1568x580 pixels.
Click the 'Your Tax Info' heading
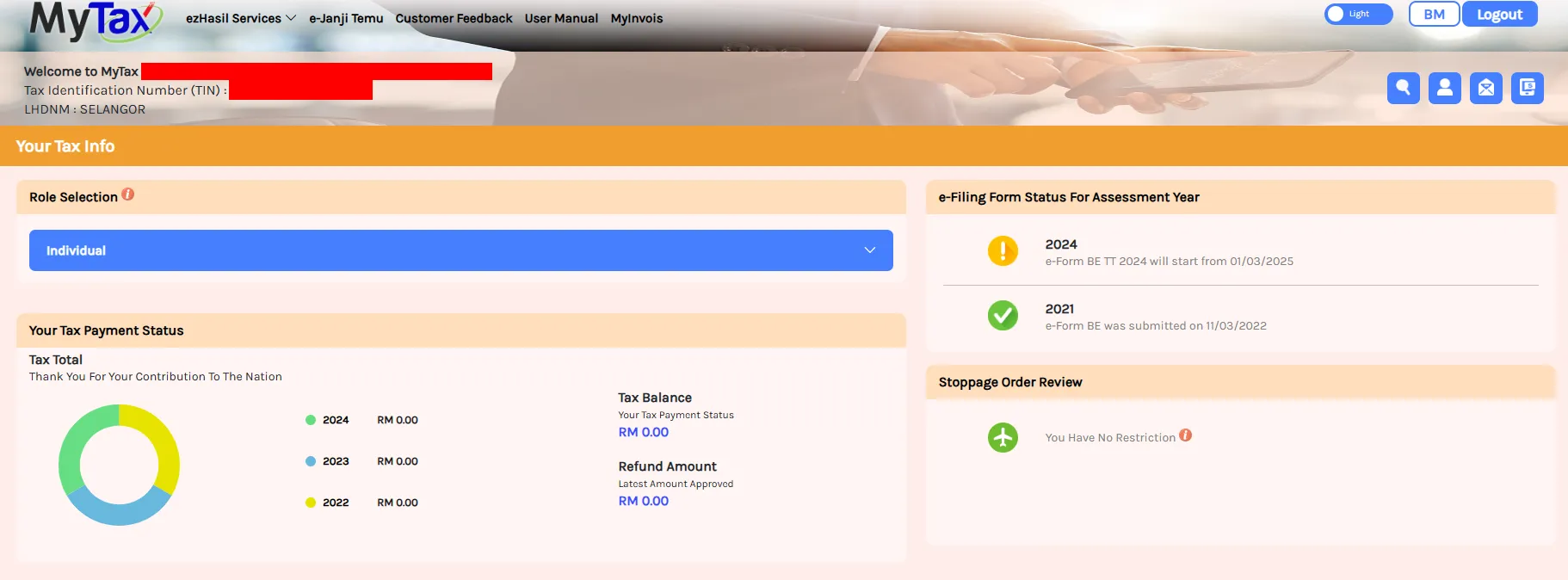[x=65, y=146]
